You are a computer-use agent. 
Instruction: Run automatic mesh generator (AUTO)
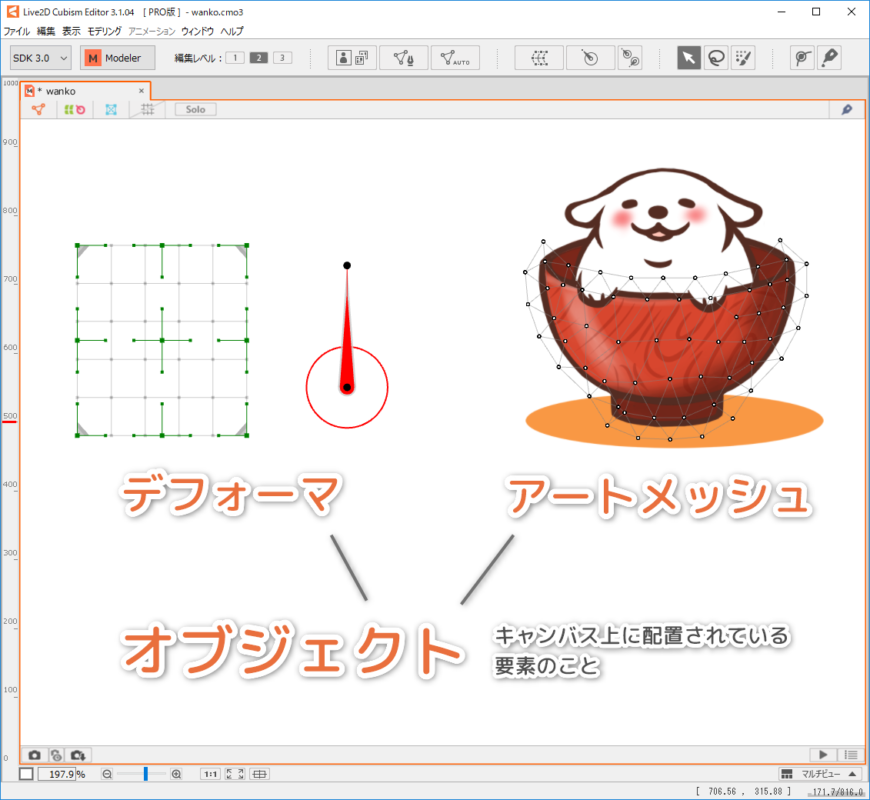pyautogui.click(x=455, y=58)
